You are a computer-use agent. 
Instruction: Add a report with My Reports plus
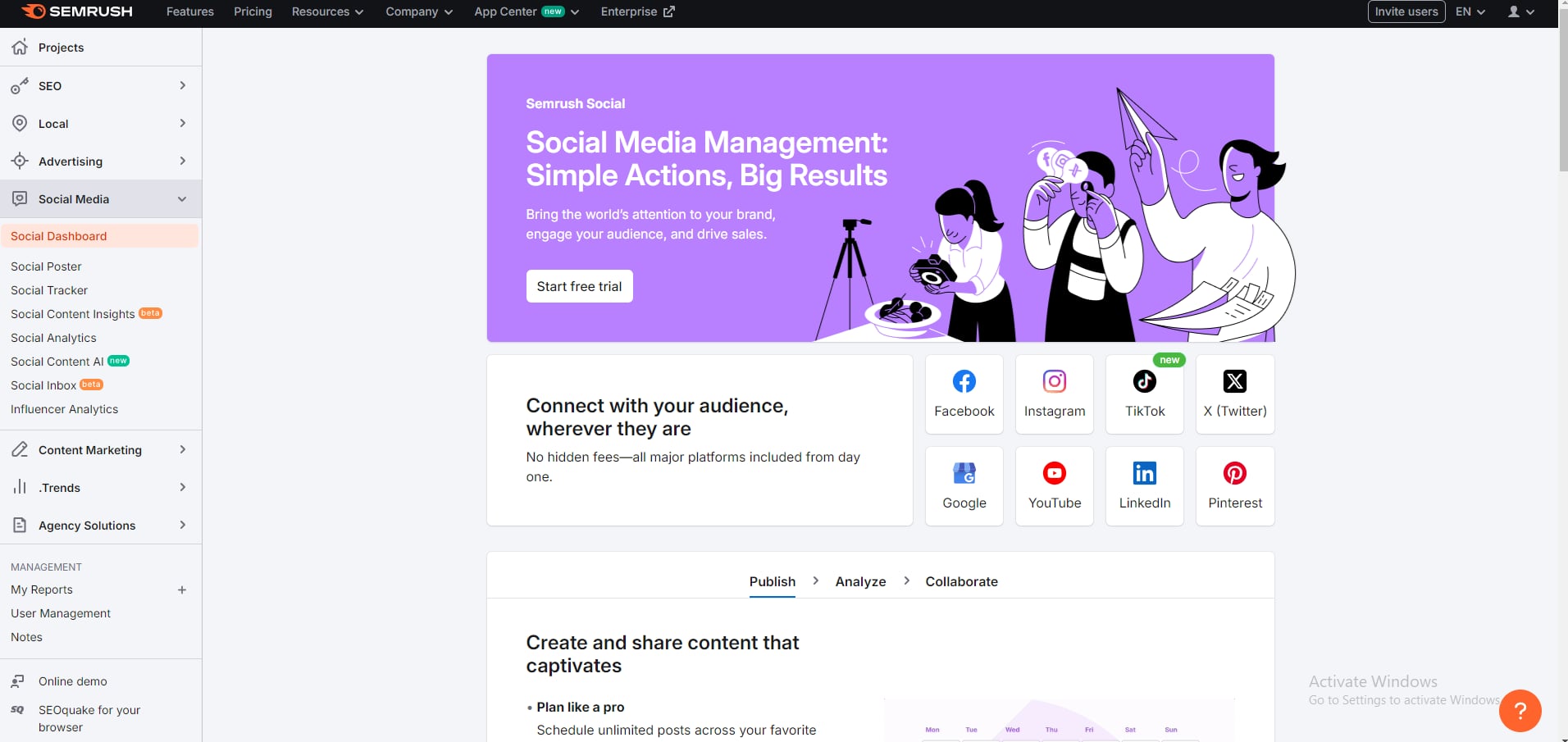(182, 590)
